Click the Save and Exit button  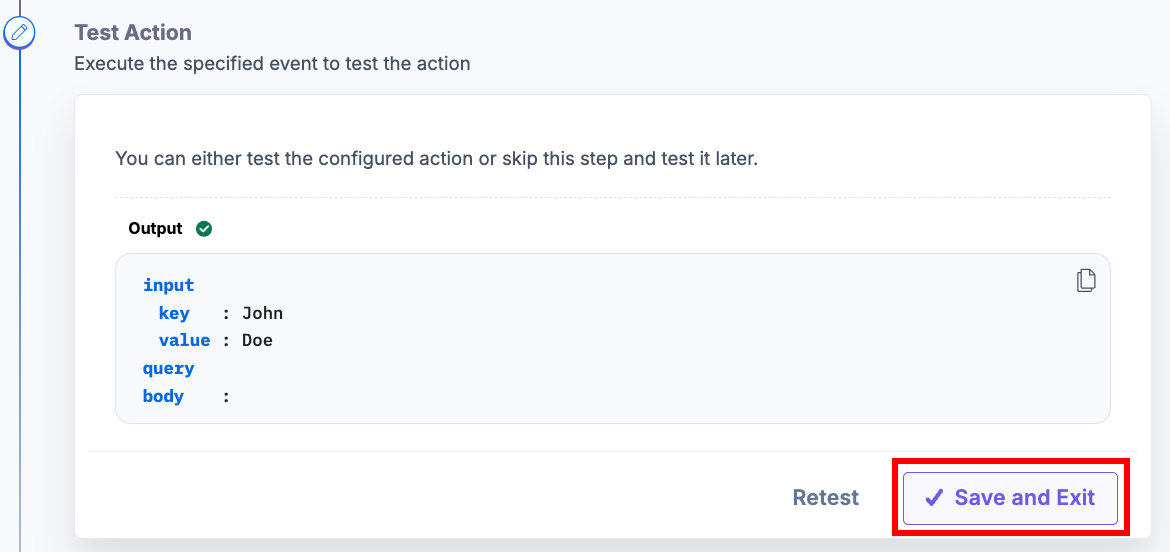tap(1010, 498)
